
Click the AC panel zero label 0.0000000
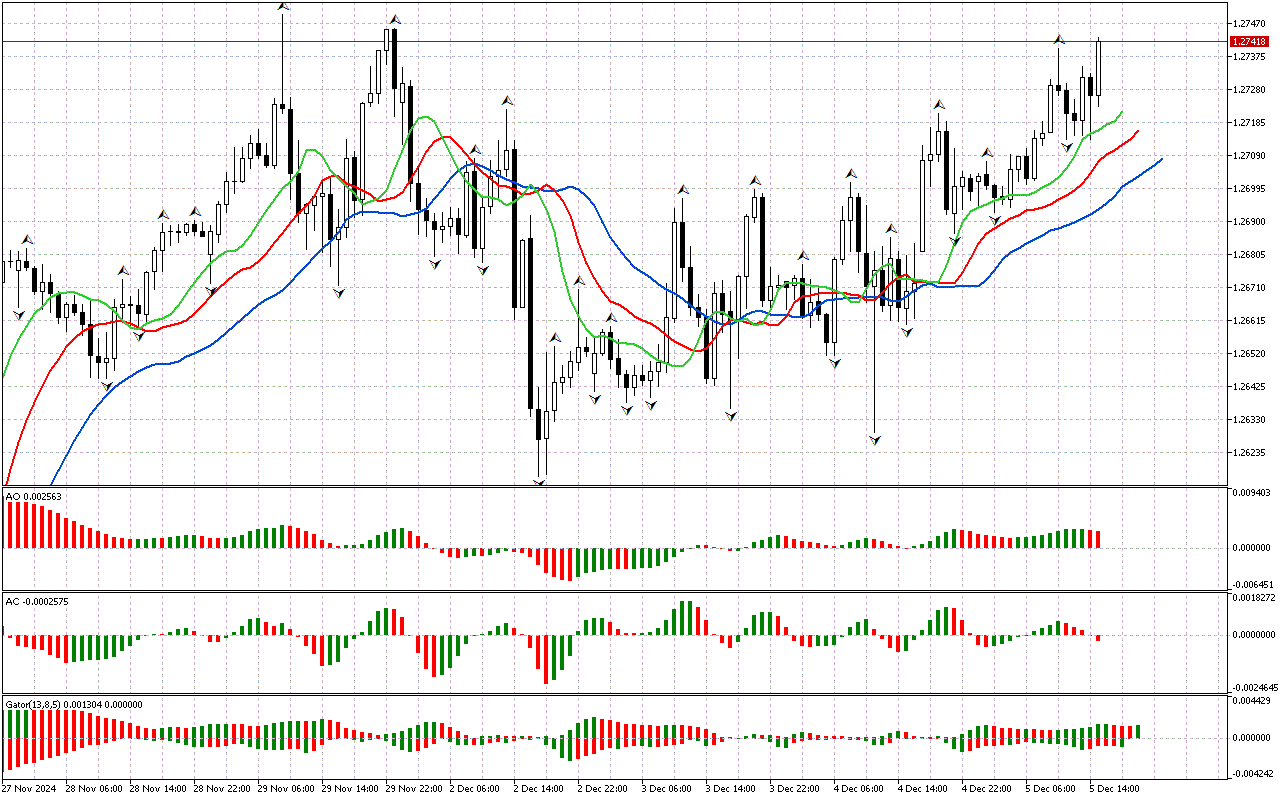[x=1255, y=635]
